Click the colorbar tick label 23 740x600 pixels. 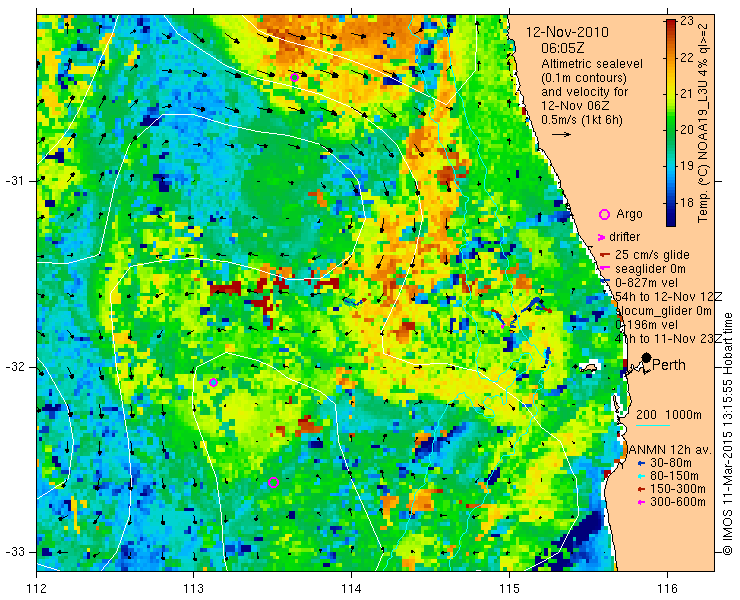687,21
